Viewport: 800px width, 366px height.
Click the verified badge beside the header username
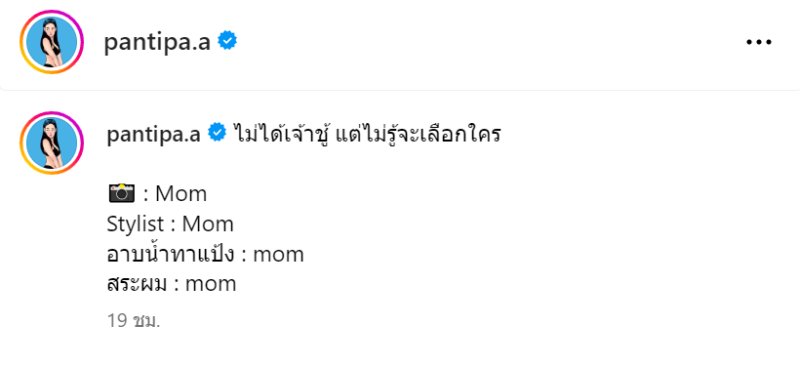tap(227, 41)
